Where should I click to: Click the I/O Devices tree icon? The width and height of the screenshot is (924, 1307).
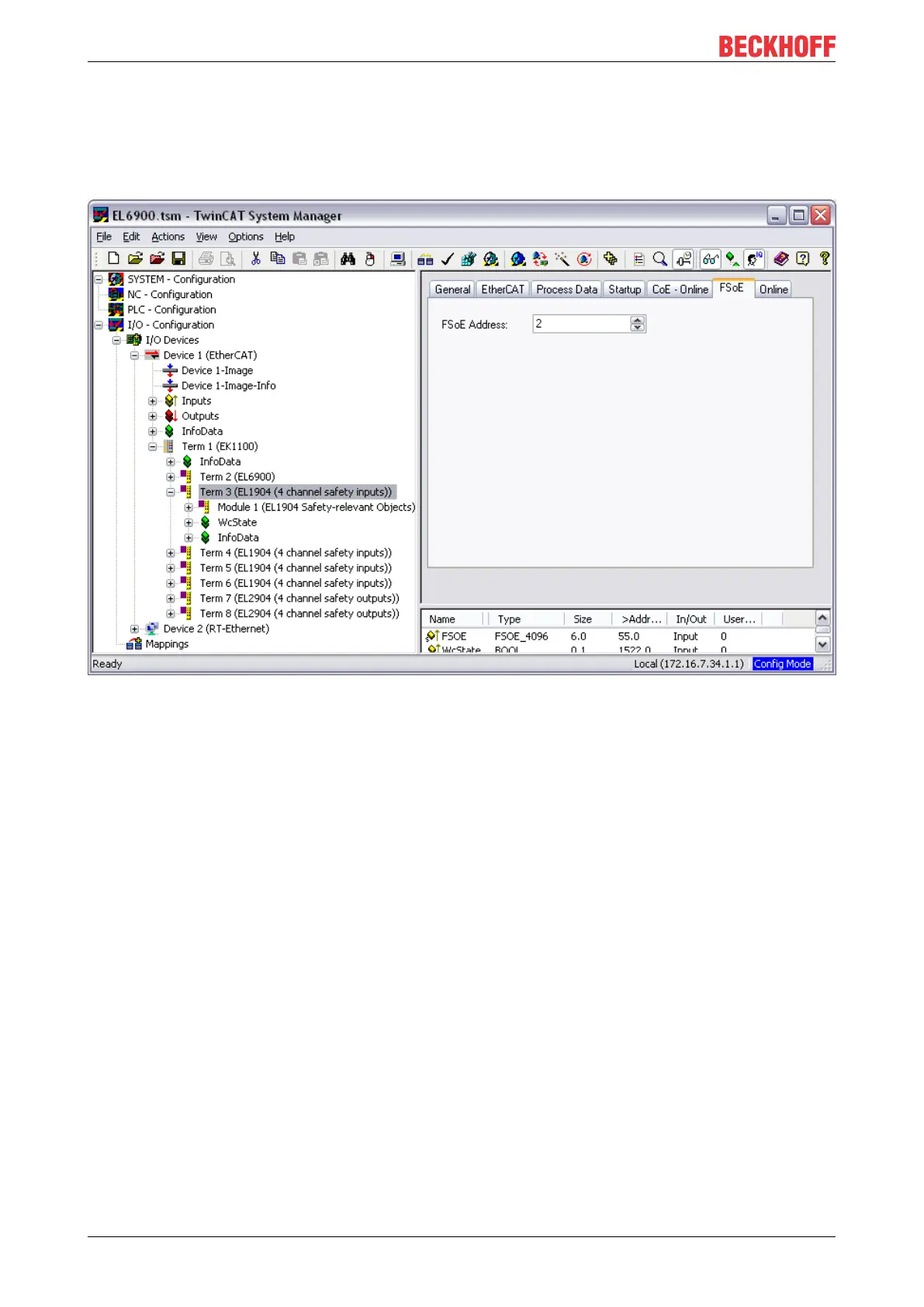click(134, 340)
